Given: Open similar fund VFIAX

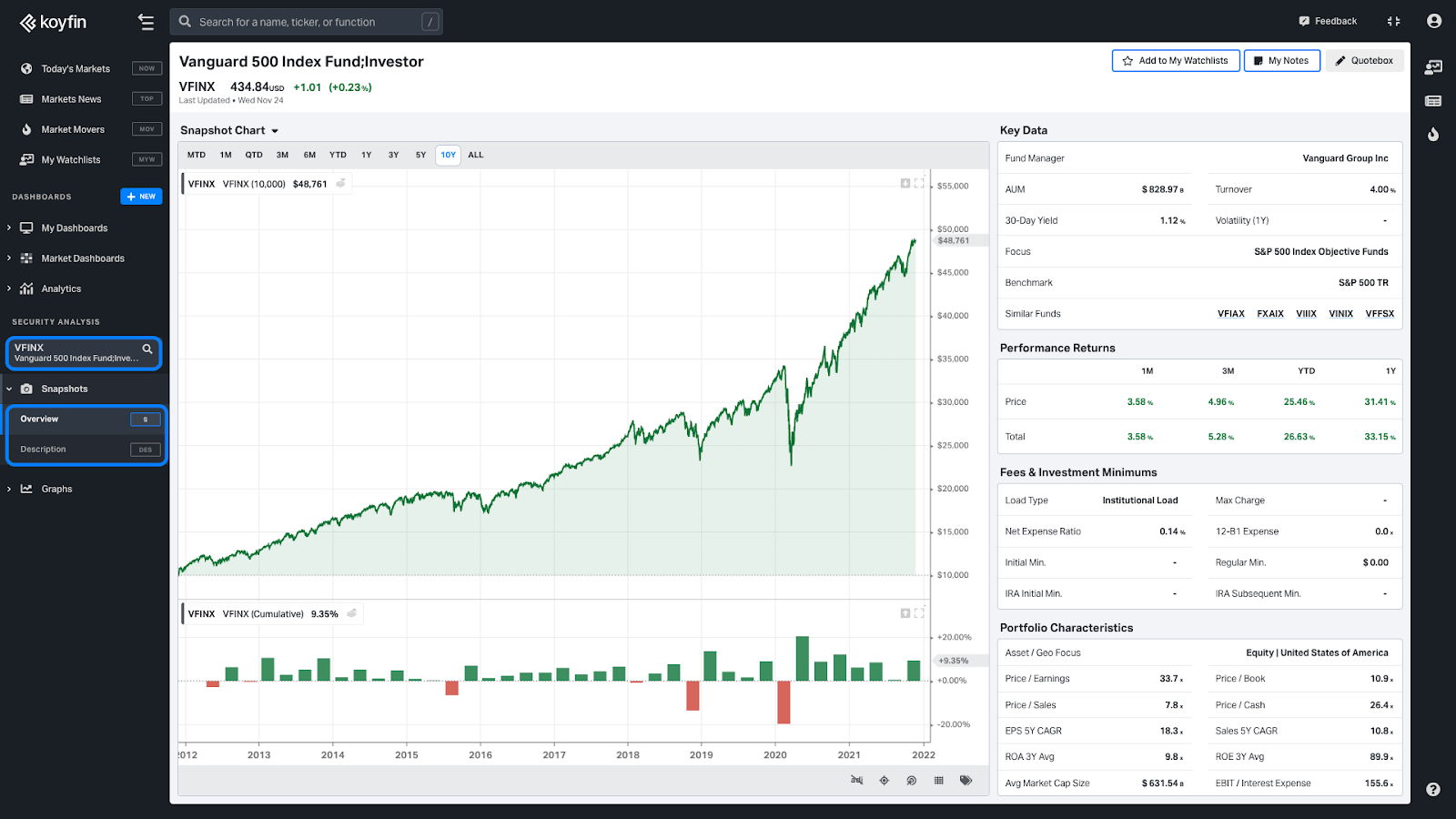Looking at the screenshot, I should (x=1231, y=314).
